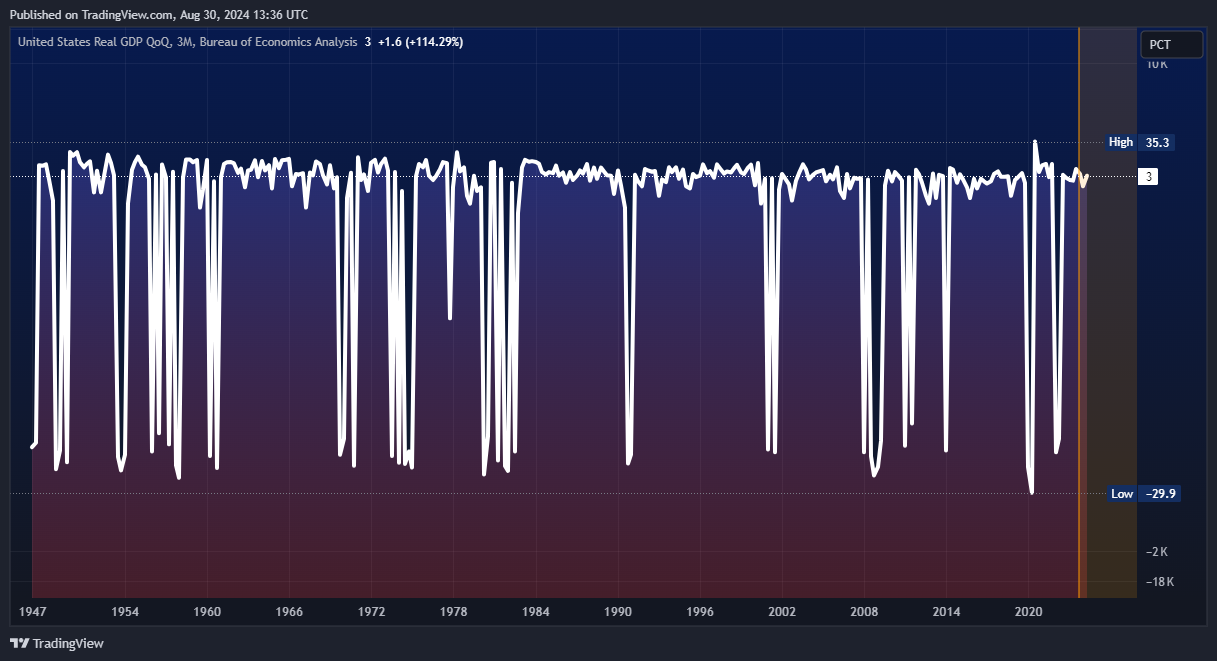Screen dimensions: 1217x661
Task: Click the 1972 year label on time axis
Action: (x=371, y=611)
